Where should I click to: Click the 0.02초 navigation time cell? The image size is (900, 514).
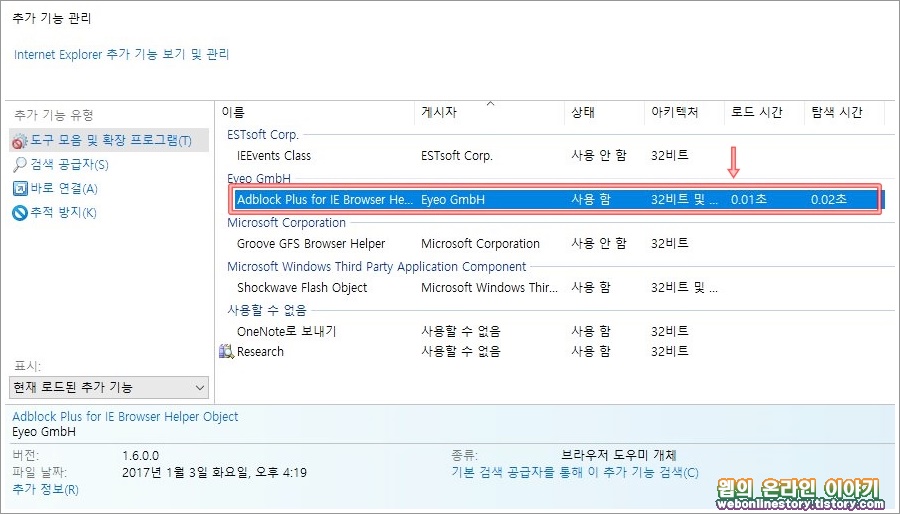pyautogui.click(x=829, y=200)
